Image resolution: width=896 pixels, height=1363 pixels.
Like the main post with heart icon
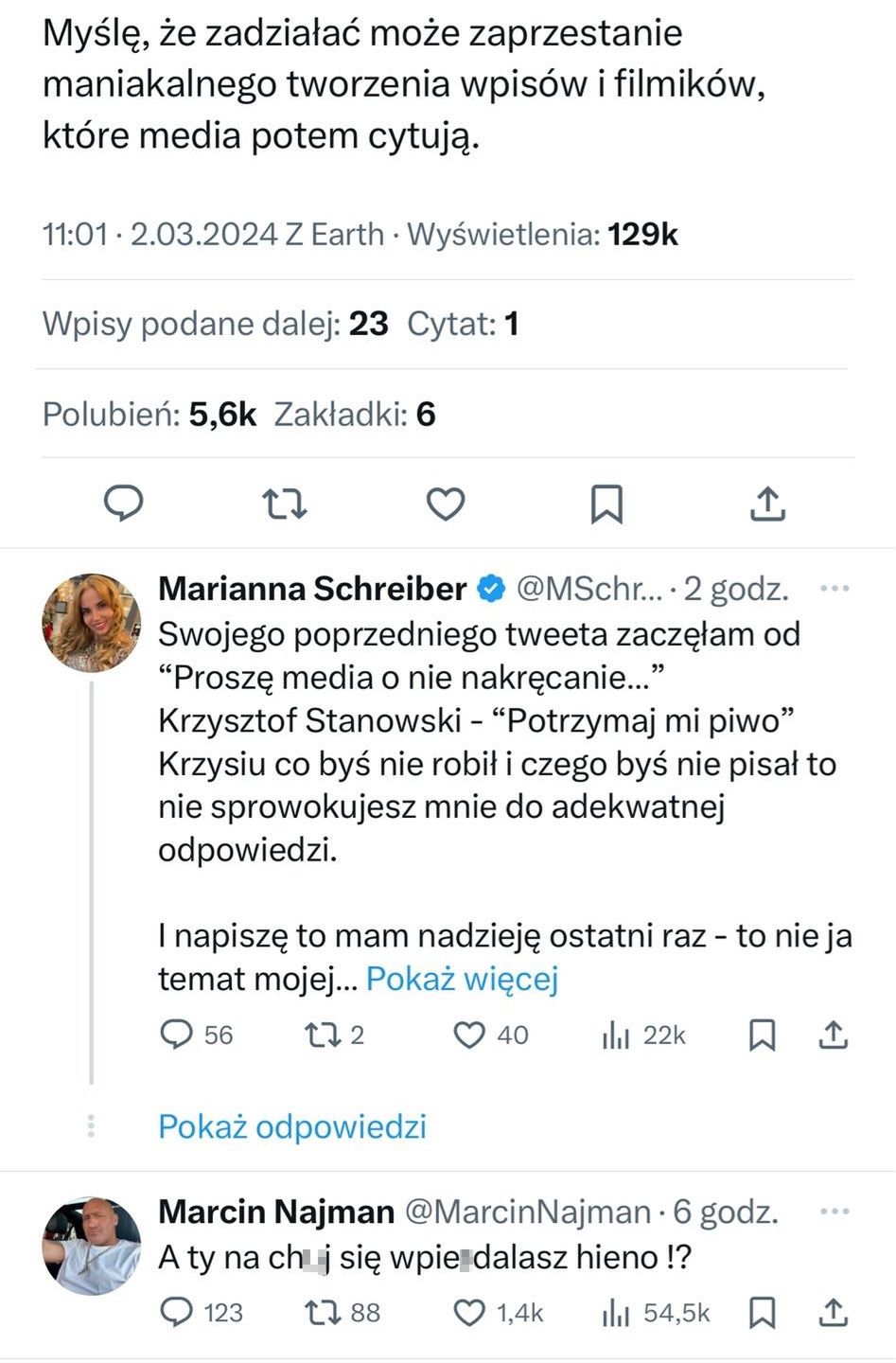pos(446,504)
